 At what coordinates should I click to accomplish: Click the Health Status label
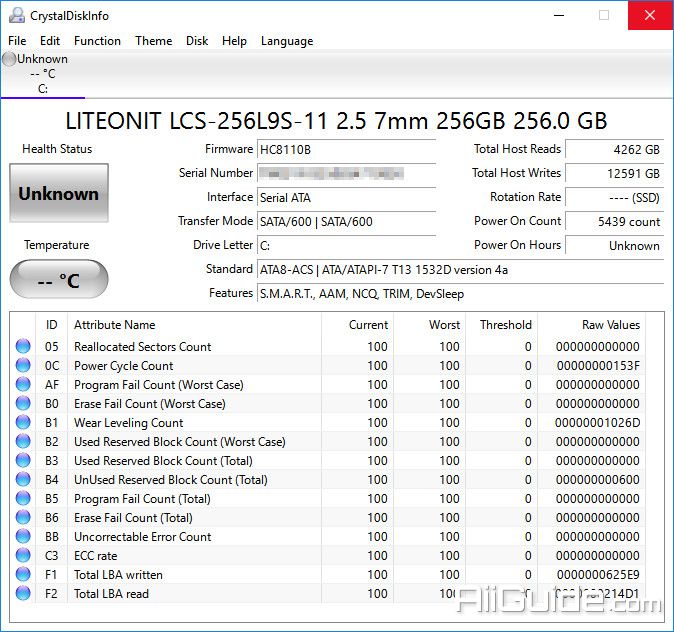tap(57, 149)
